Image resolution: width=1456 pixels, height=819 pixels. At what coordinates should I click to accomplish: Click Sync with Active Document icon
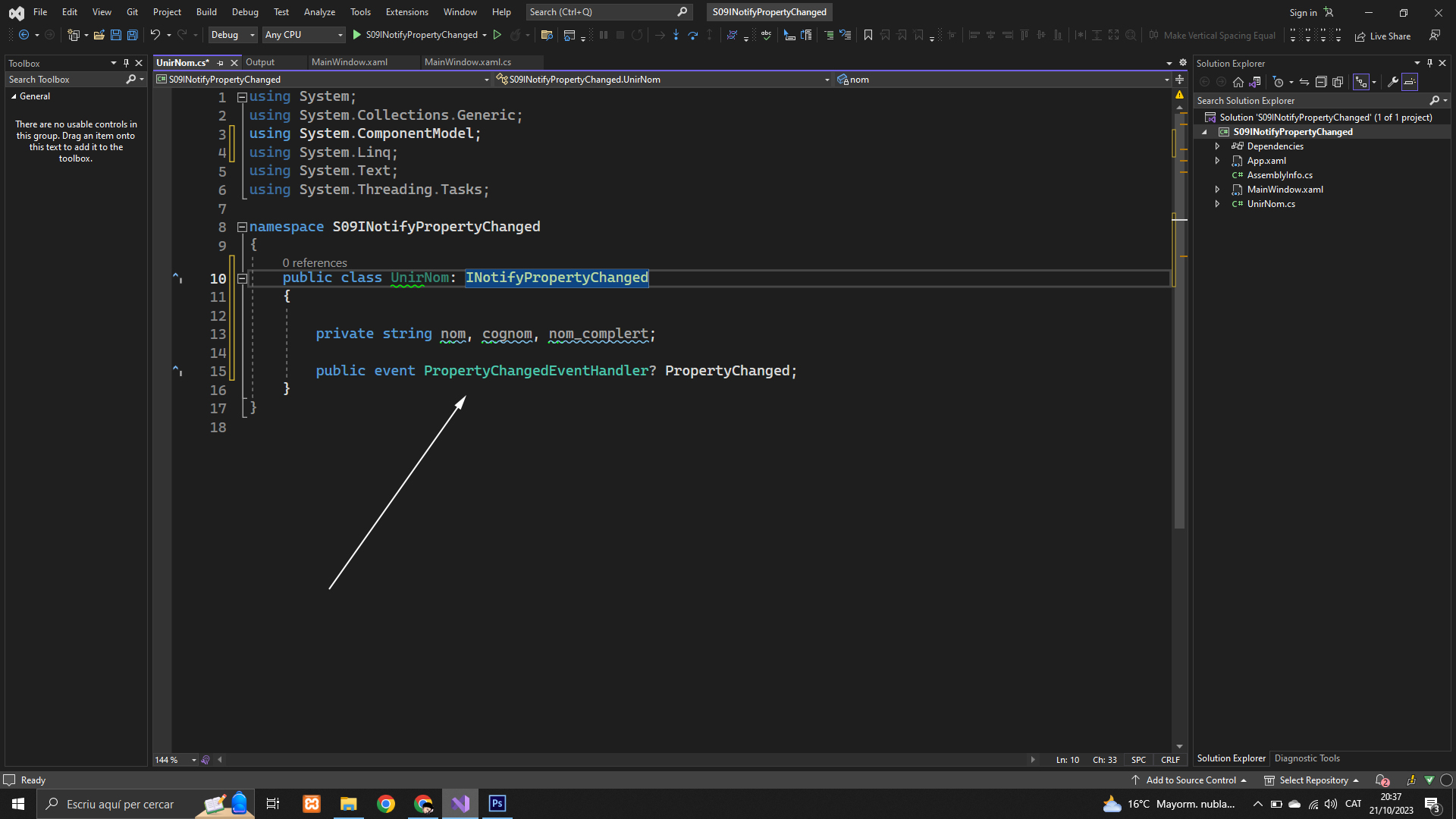tap(1304, 82)
